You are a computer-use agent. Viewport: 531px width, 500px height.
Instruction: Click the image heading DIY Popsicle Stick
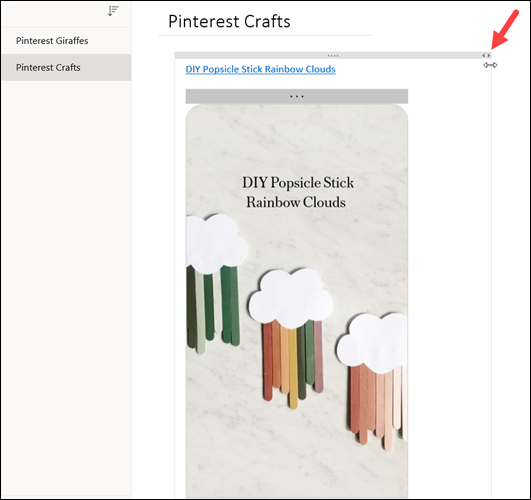(298, 183)
